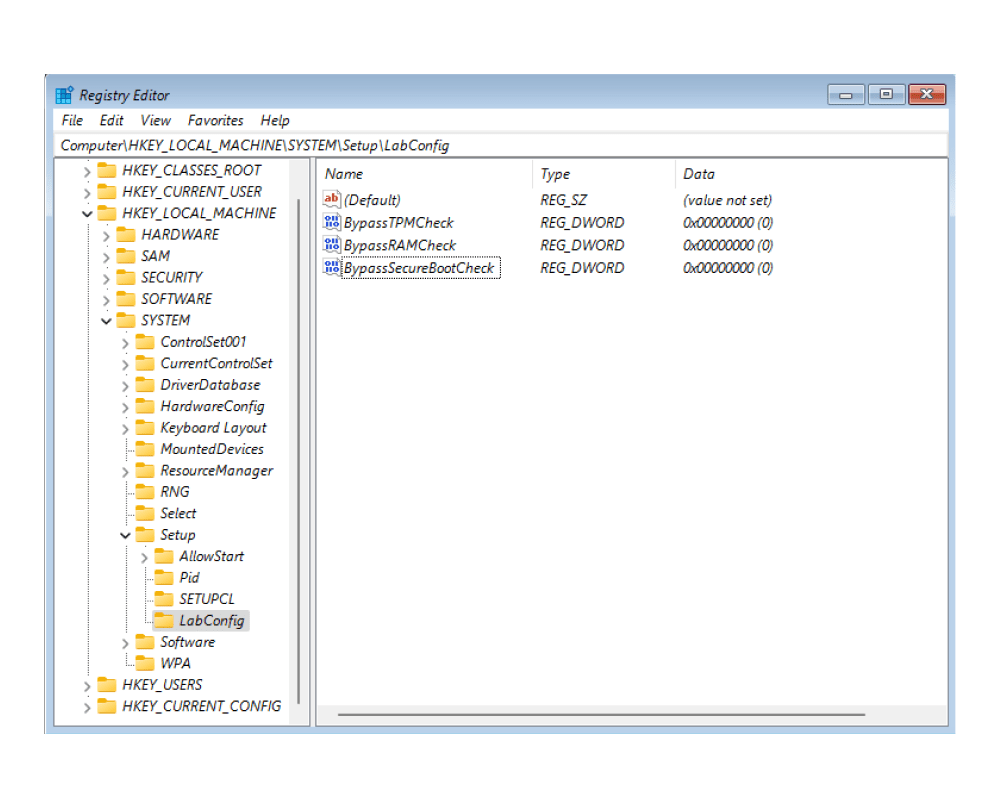This screenshot has height=800, width=994.
Task: Select the HKEY_USERS hive
Action: (x=162, y=685)
